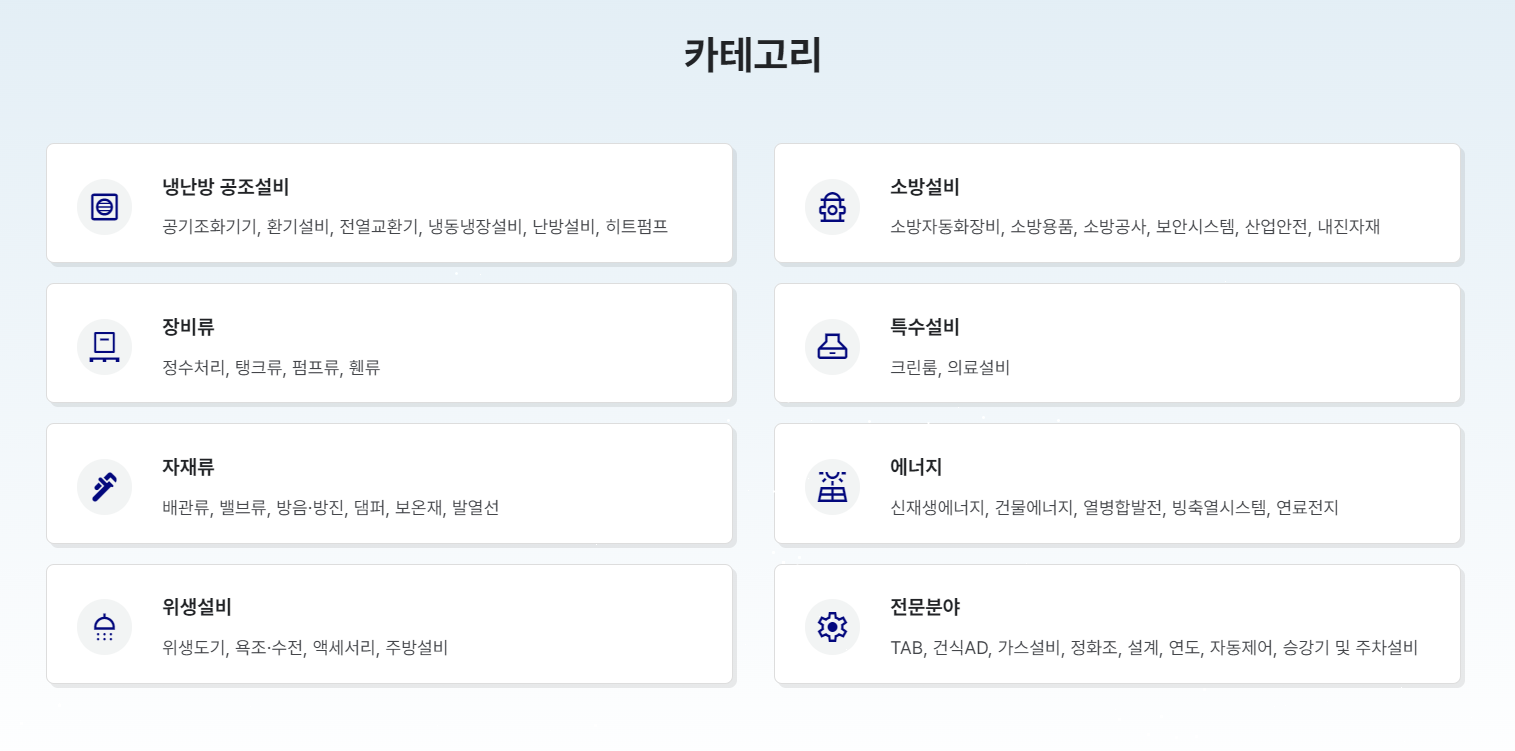This screenshot has height=751, width=1515.
Task: Click the gear icon for 전문분야
Action: (832, 627)
